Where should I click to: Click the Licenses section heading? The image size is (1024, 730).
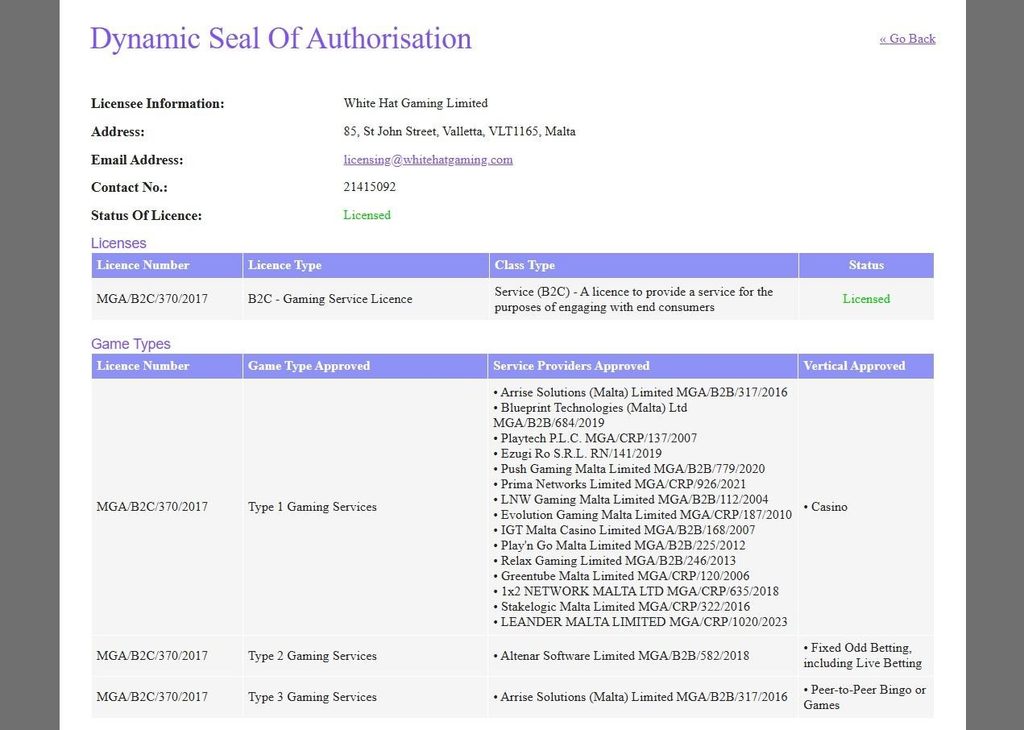118,243
